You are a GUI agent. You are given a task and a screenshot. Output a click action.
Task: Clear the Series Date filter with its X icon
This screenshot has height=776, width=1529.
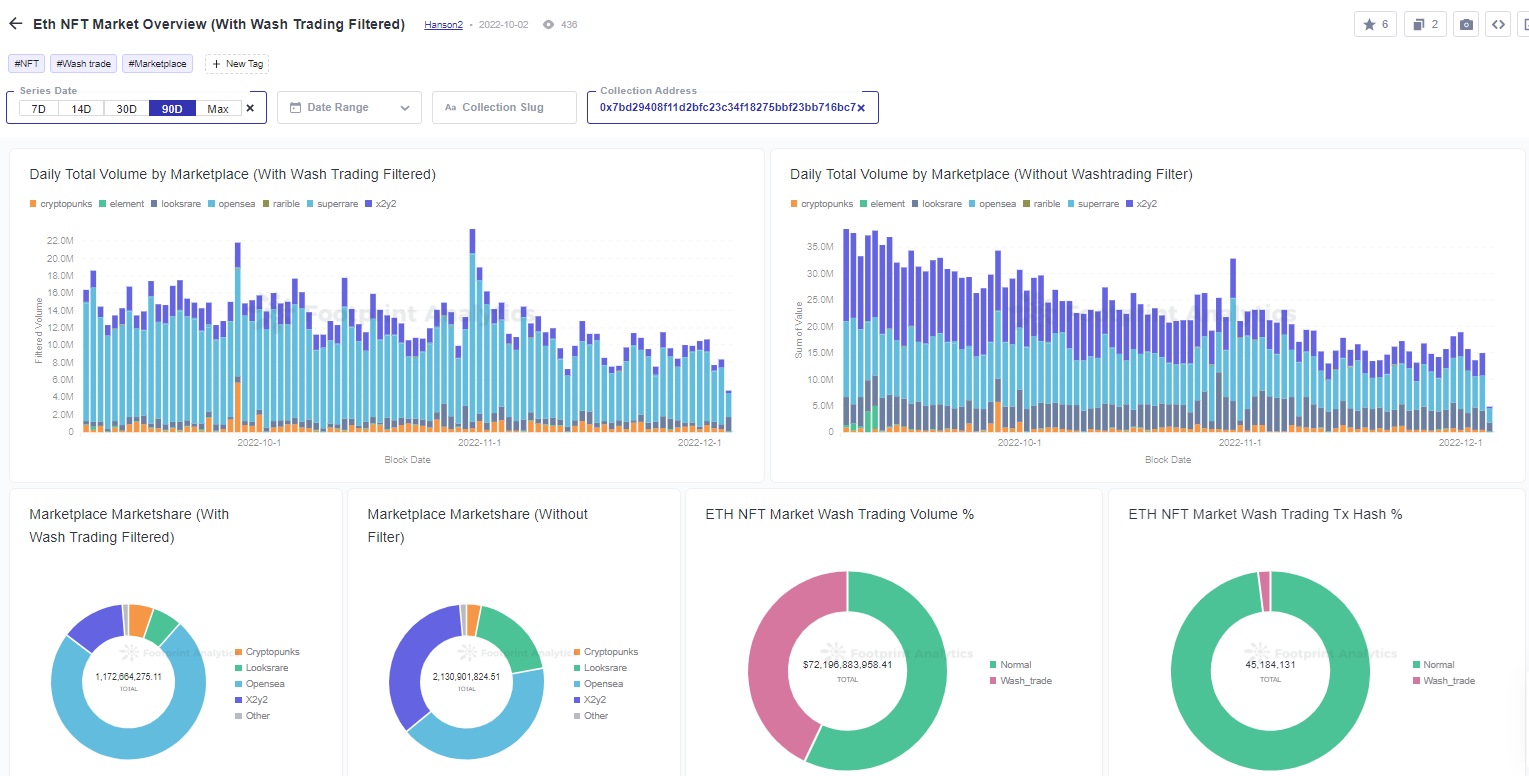tap(250, 107)
